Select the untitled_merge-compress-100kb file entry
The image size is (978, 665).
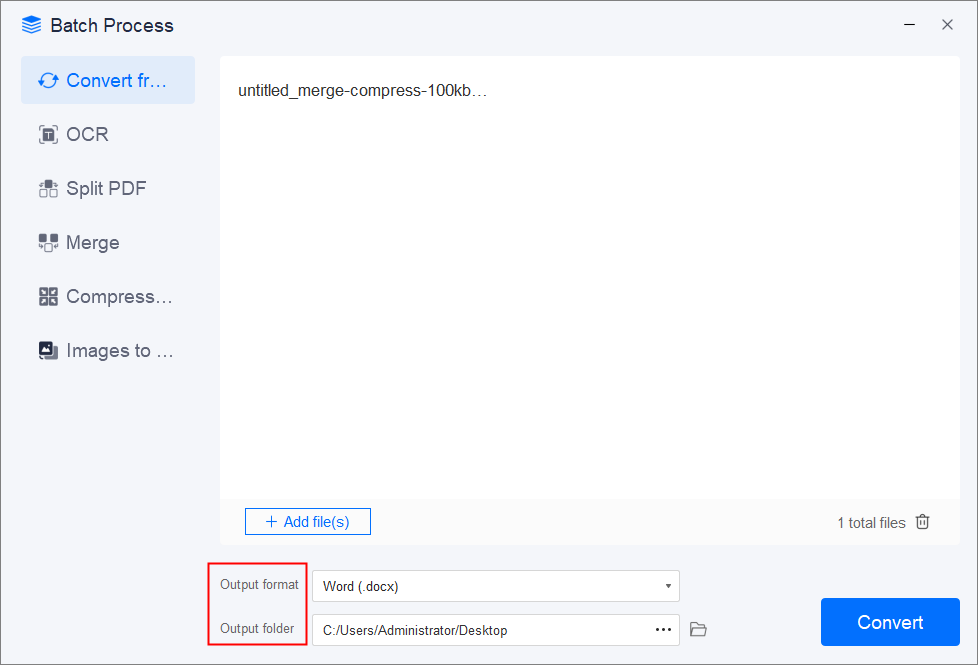point(362,90)
